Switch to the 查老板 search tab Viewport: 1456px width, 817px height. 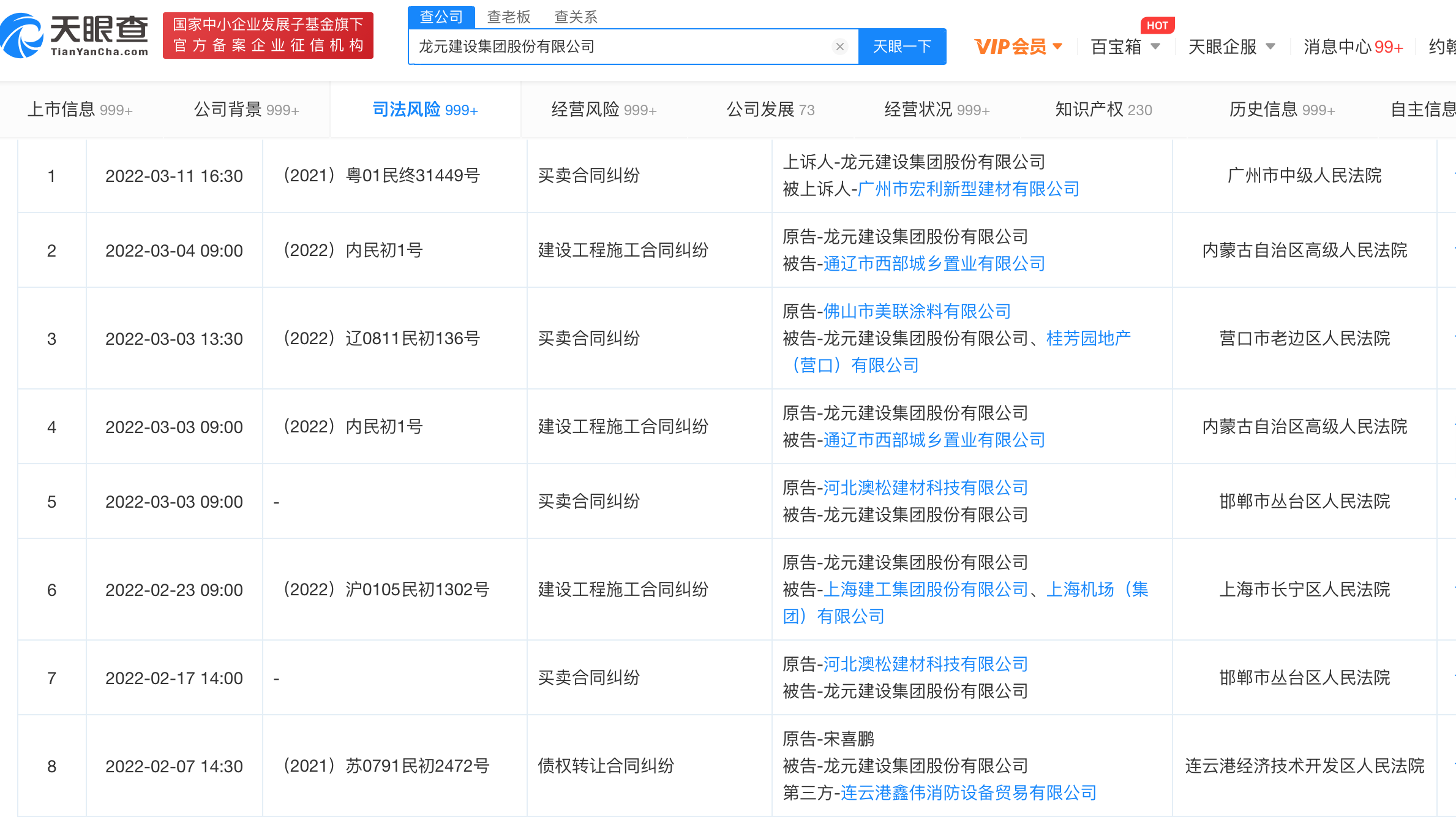[508, 17]
